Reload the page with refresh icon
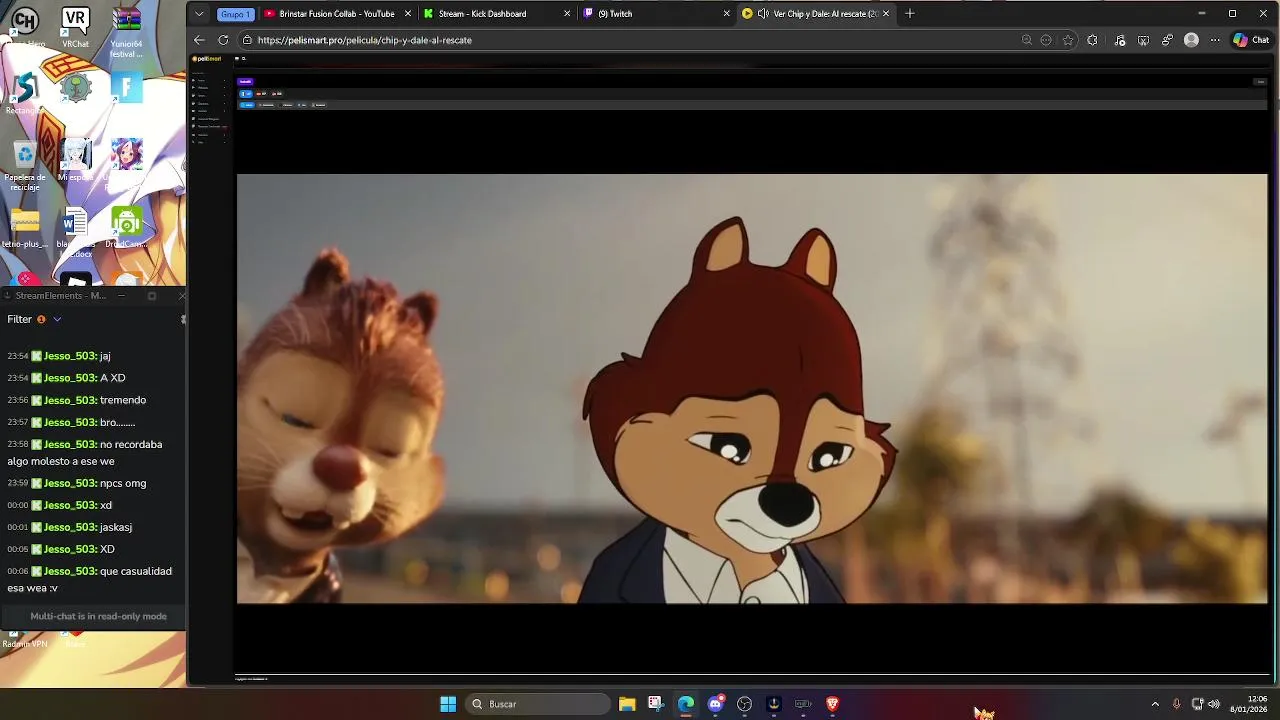The image size is (1280, 720). coord(223,40)
